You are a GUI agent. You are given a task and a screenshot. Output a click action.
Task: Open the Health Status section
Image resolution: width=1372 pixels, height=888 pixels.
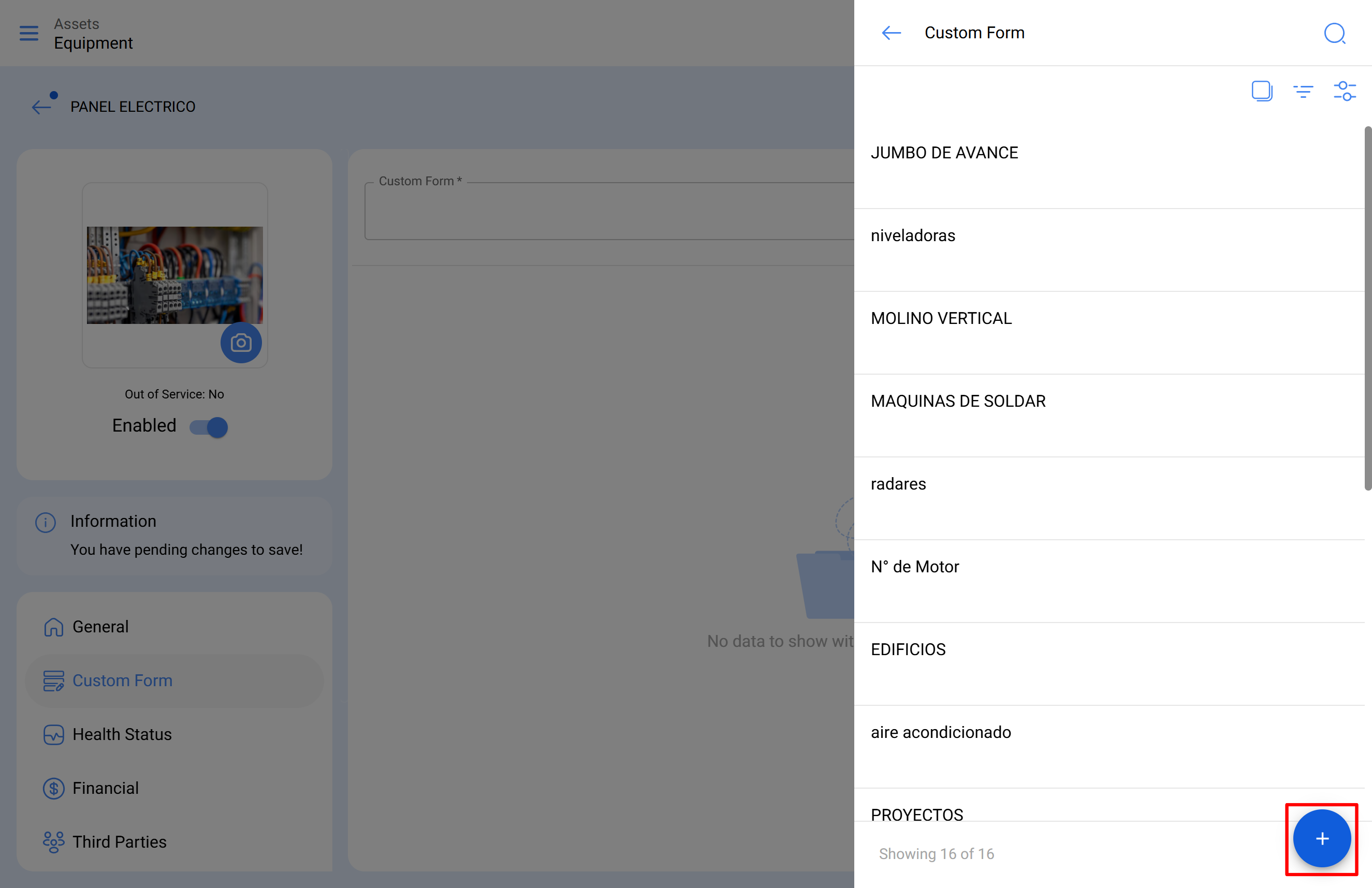pyautogui.click(x=122, y=734)
